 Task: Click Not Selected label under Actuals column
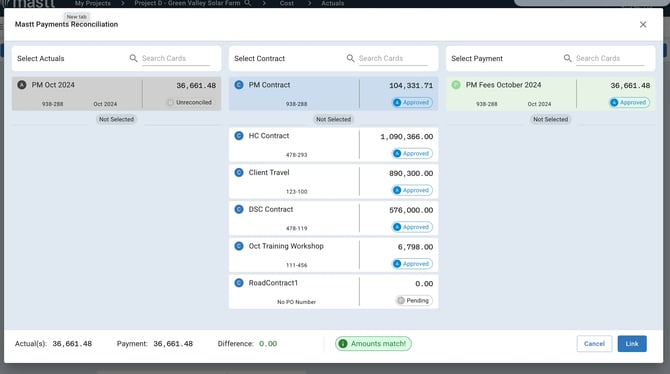pyautogui.click(x=116, y=119)
